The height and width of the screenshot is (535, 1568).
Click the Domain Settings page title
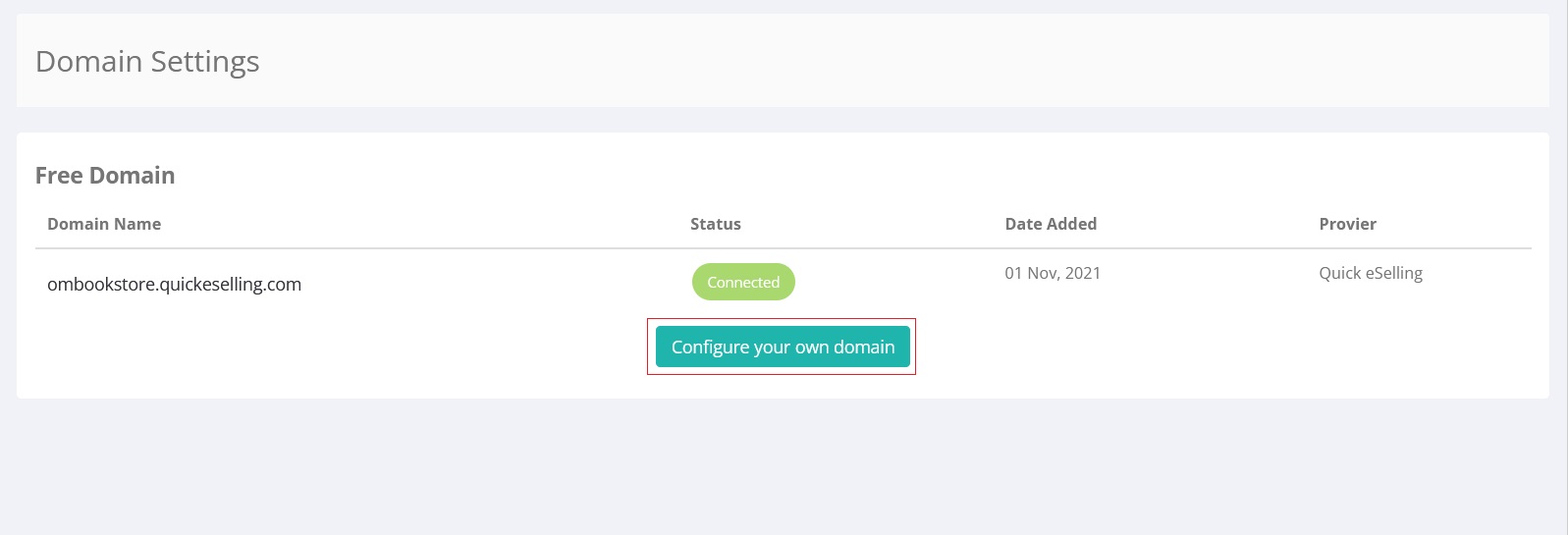click(x=147, y=61)
